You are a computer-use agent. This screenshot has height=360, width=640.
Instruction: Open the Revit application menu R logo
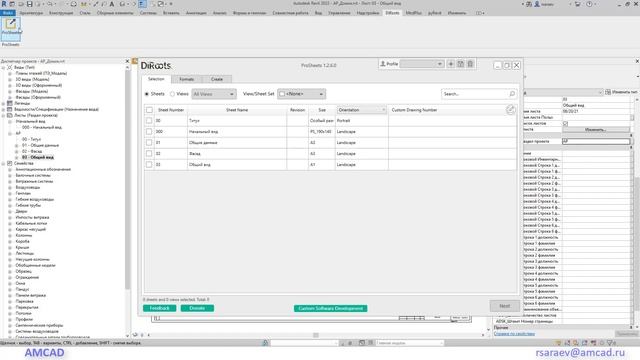click(4, 4)
